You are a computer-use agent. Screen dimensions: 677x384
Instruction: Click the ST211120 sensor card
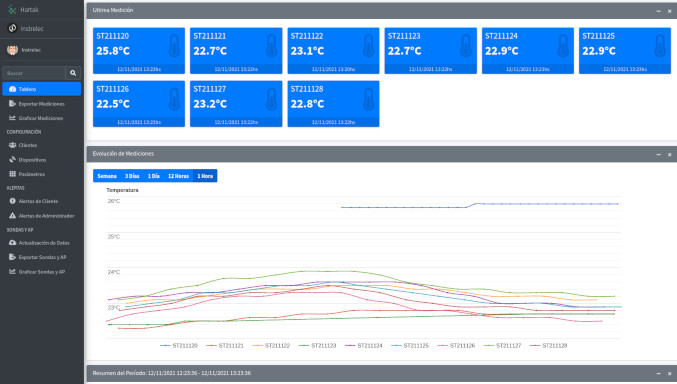(x=139, y=51)
